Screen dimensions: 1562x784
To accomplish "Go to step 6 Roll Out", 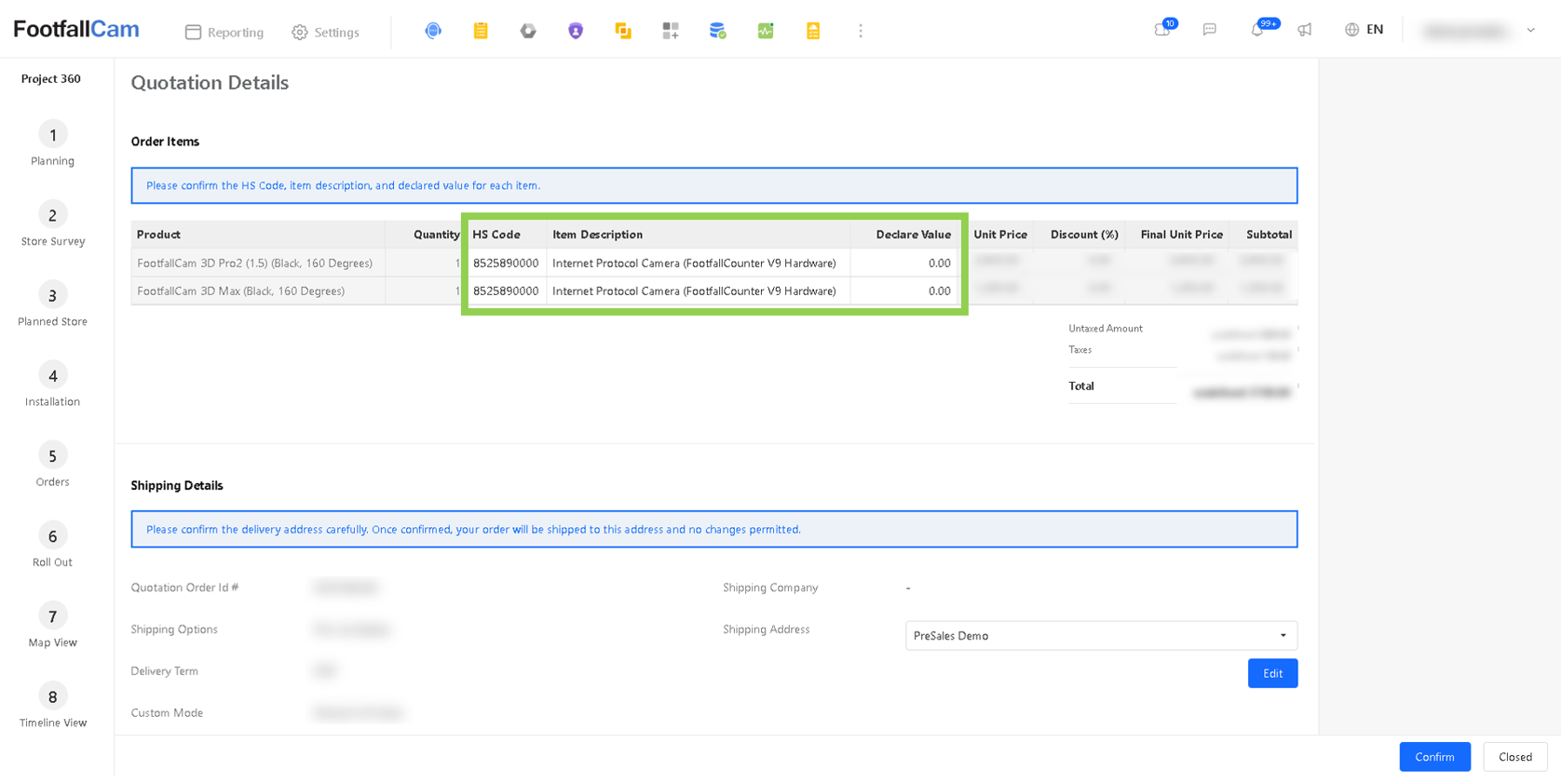I will click(53, 545).
